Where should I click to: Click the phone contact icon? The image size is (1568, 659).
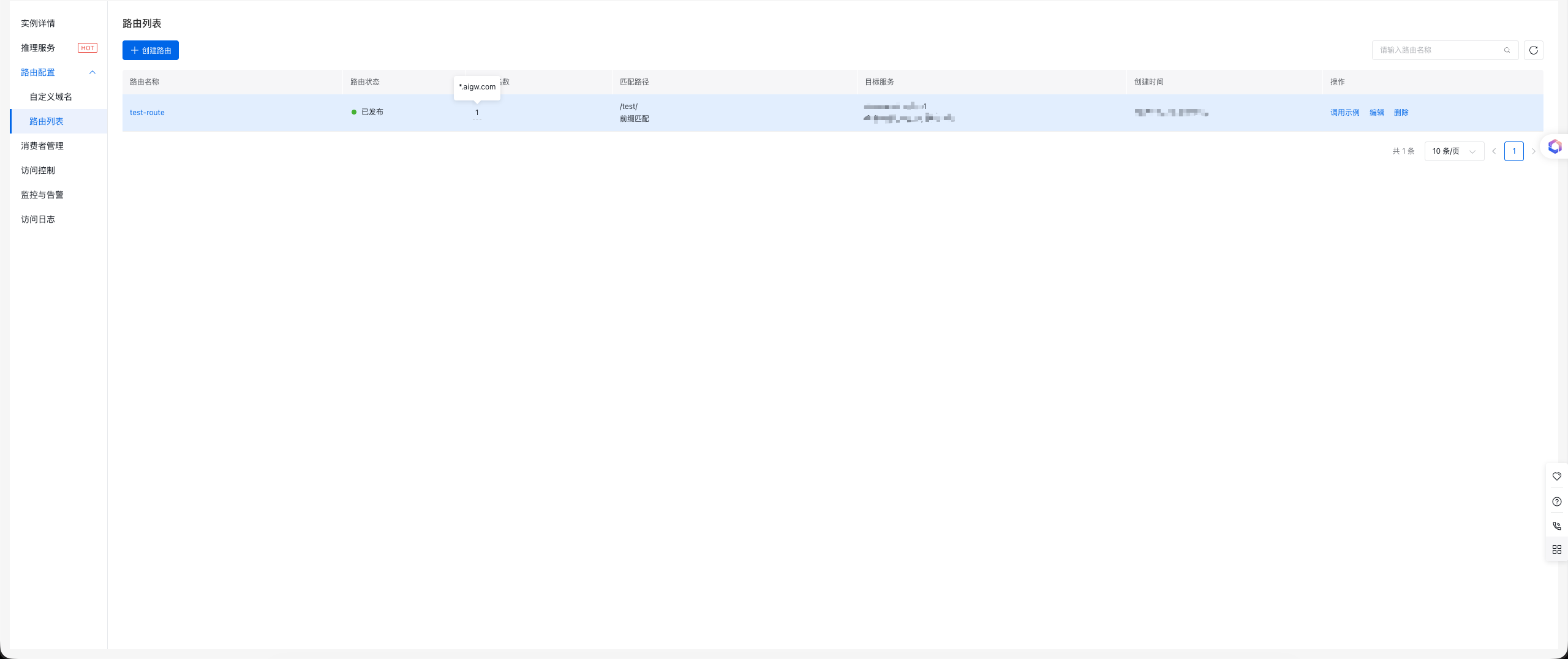1556,525
